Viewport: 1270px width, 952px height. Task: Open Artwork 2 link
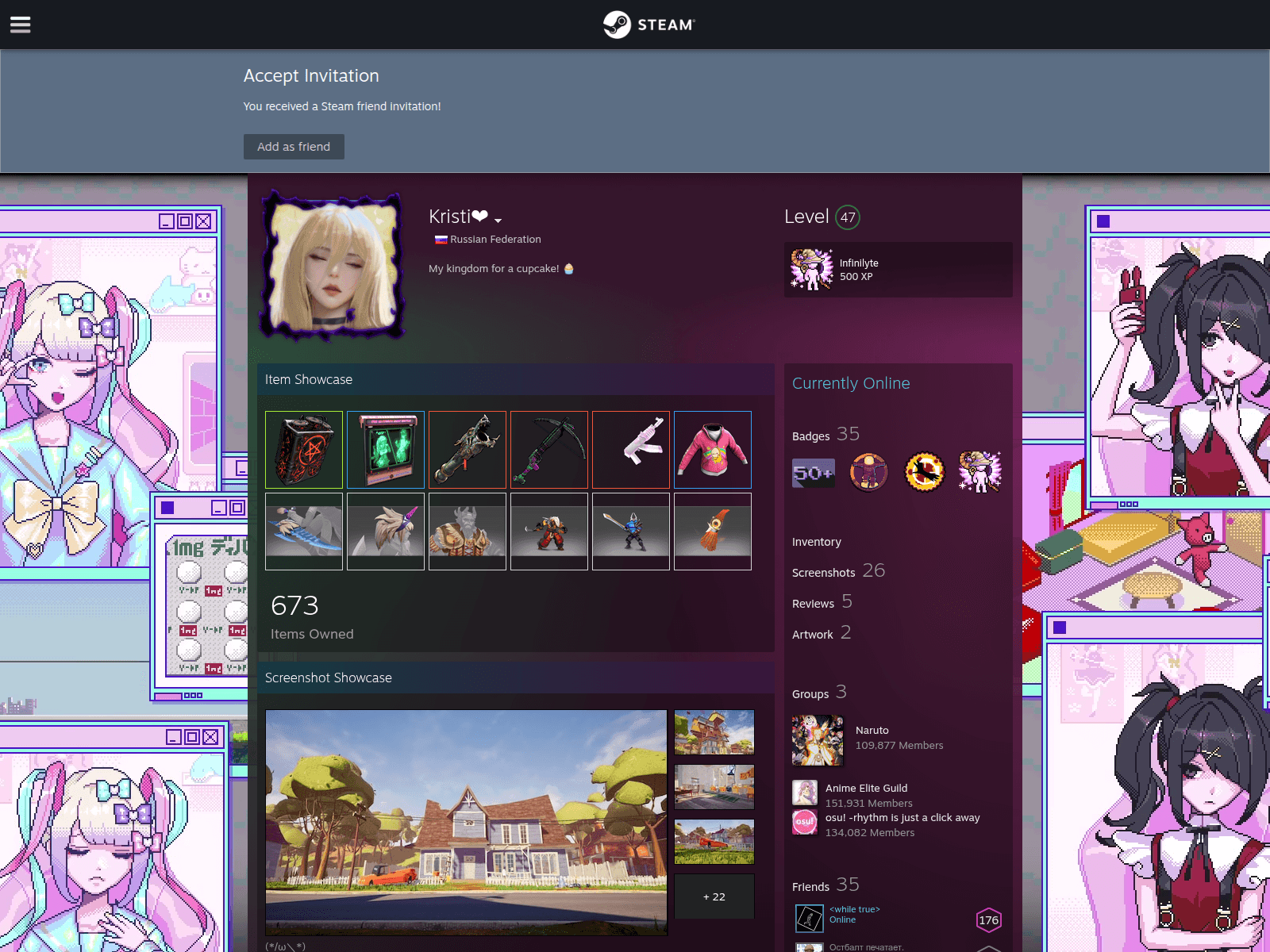[822, 633]
